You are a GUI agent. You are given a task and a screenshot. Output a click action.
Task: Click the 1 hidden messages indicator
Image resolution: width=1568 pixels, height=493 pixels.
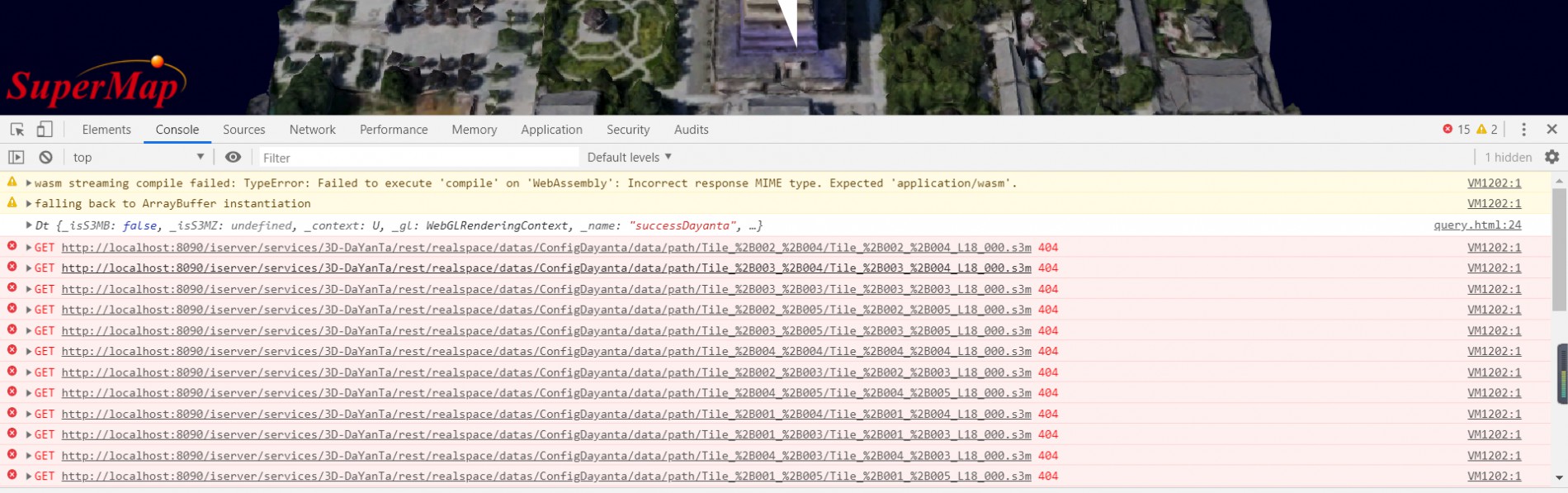(x=1508, y=157)
